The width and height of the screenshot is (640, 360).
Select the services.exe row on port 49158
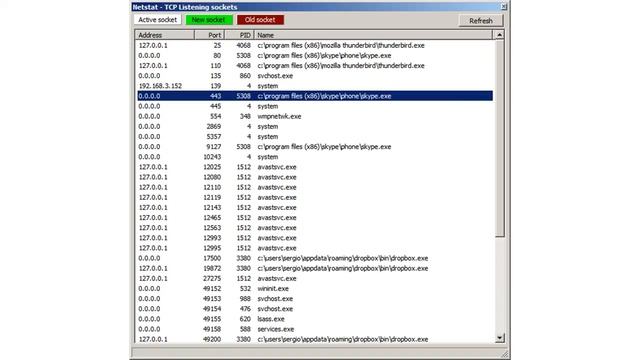[315, 329]
